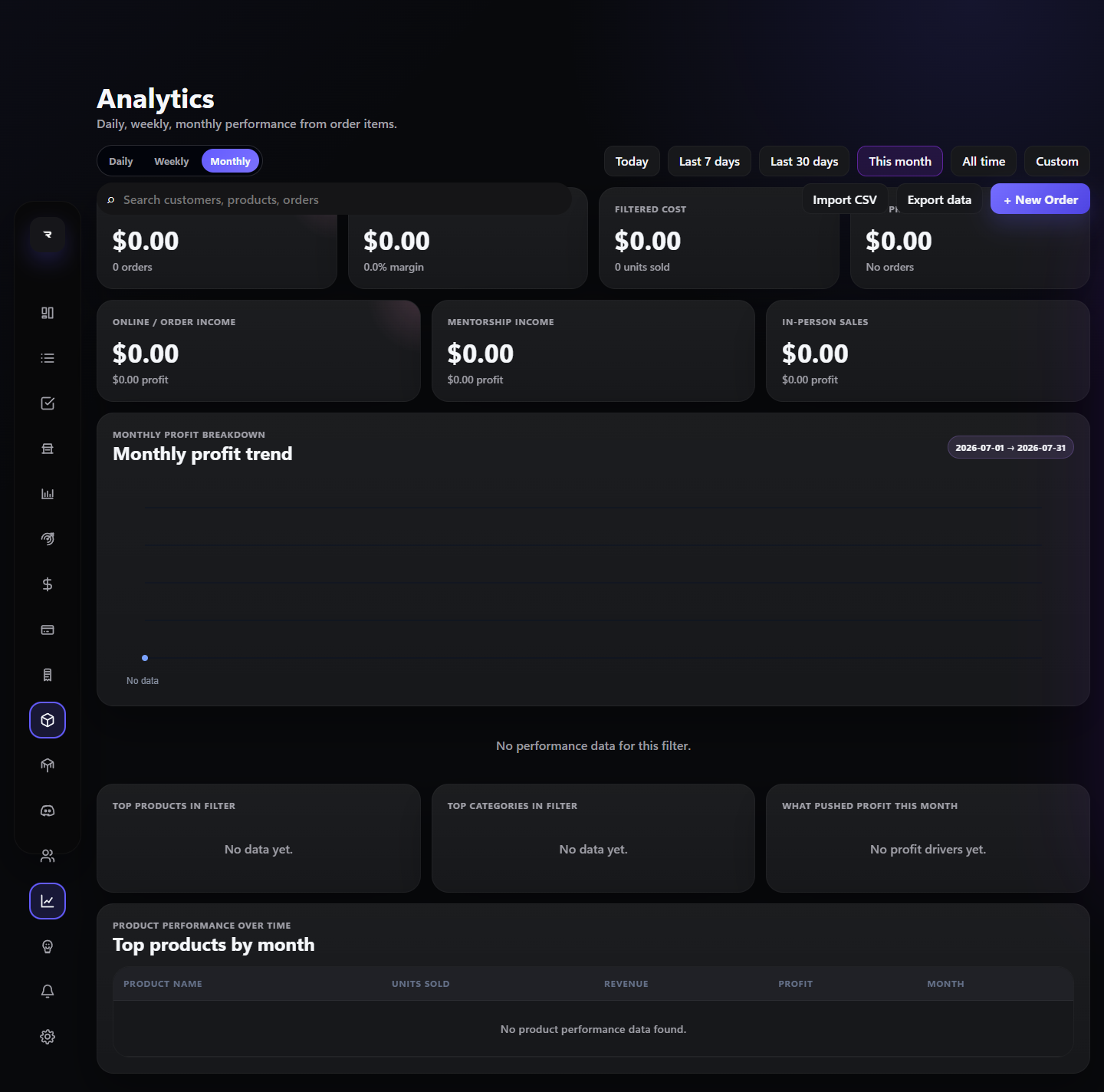Switch to the Daily view

pos(121,161)
